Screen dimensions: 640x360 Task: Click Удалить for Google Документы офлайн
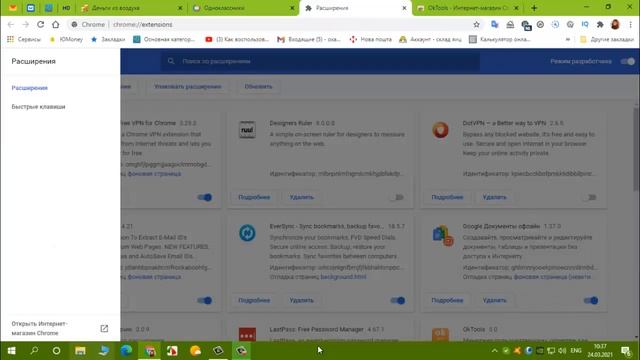pos(495,300)
